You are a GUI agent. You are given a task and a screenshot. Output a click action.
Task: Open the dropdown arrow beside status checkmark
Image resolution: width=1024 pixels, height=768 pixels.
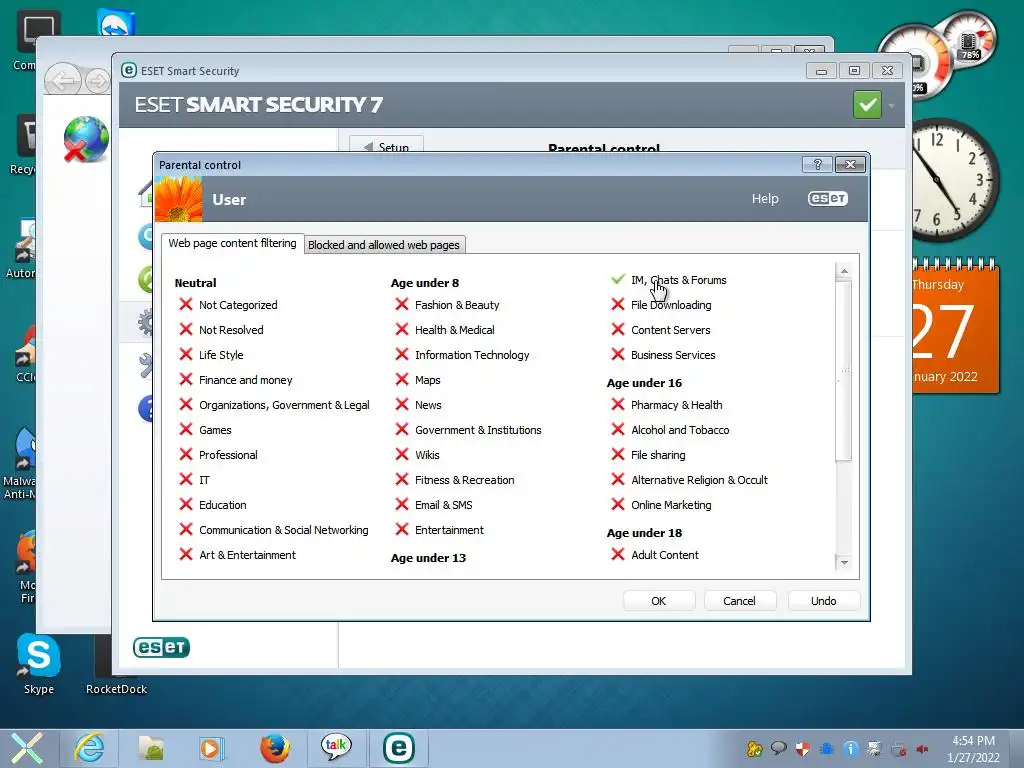(x=891, y=105)
